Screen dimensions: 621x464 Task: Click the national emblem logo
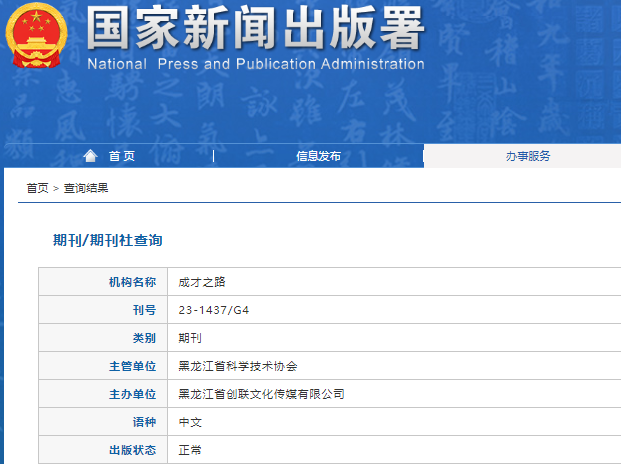36,36
